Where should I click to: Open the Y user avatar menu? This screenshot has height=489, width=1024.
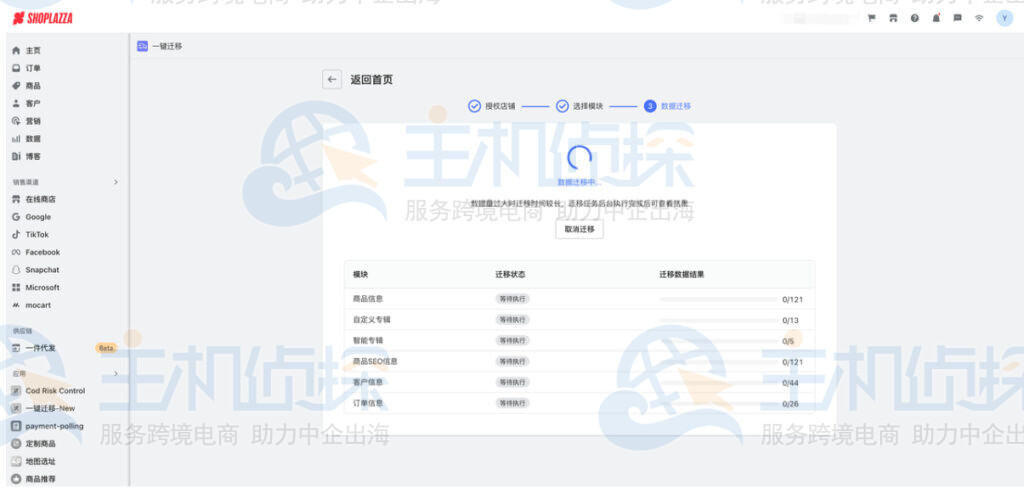1004,18
